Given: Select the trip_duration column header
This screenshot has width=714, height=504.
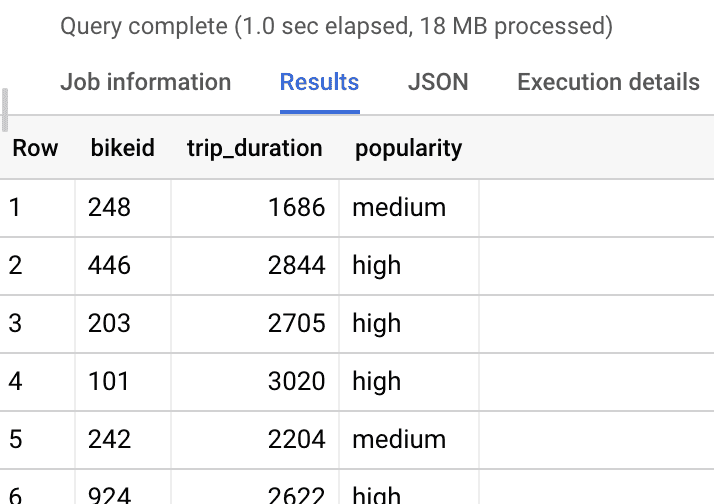Looking at the screenshot, I should pyautogui.click(x=254, y=149).
